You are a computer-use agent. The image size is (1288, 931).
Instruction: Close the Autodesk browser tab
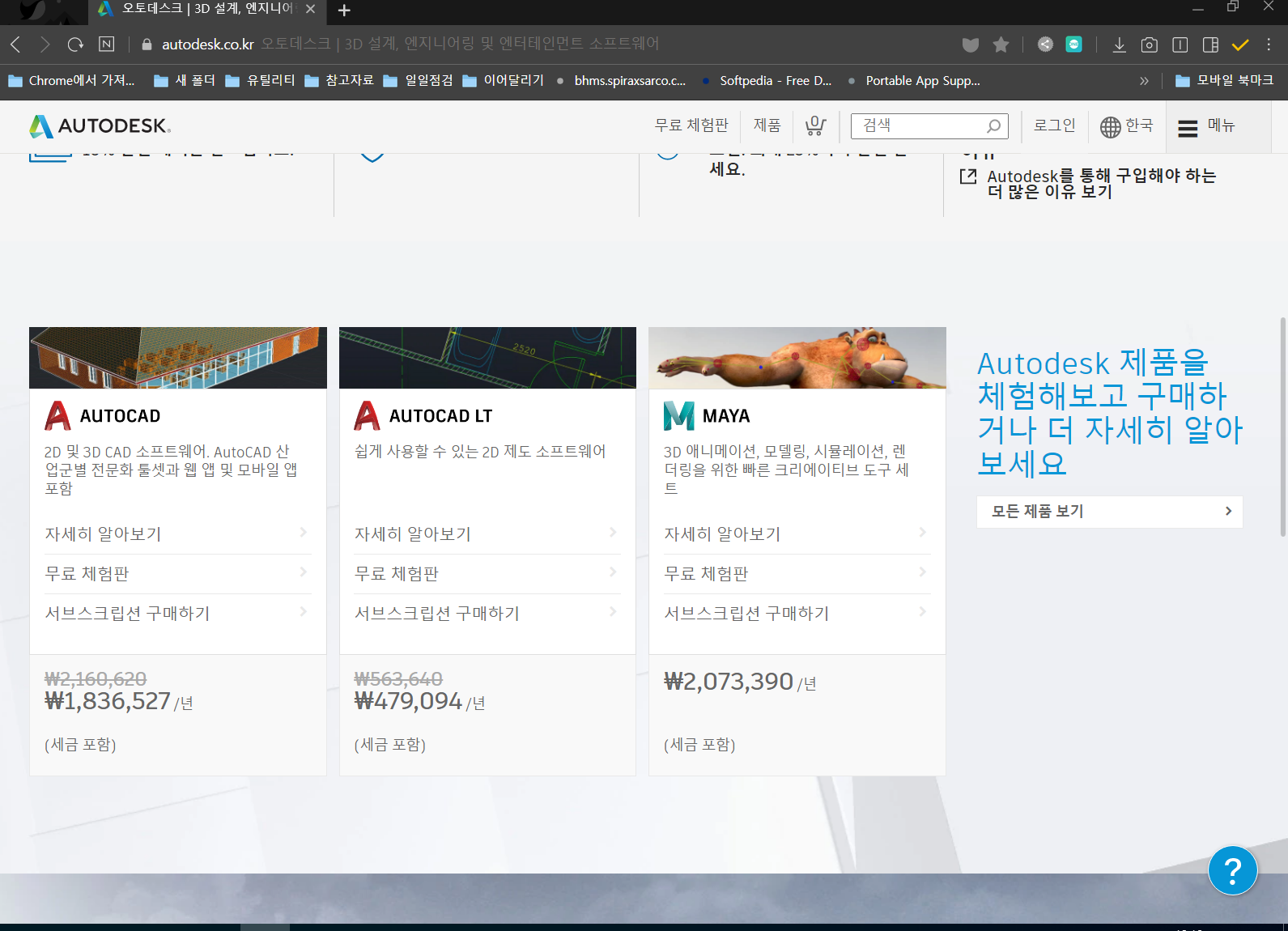(x=310, y=10)
